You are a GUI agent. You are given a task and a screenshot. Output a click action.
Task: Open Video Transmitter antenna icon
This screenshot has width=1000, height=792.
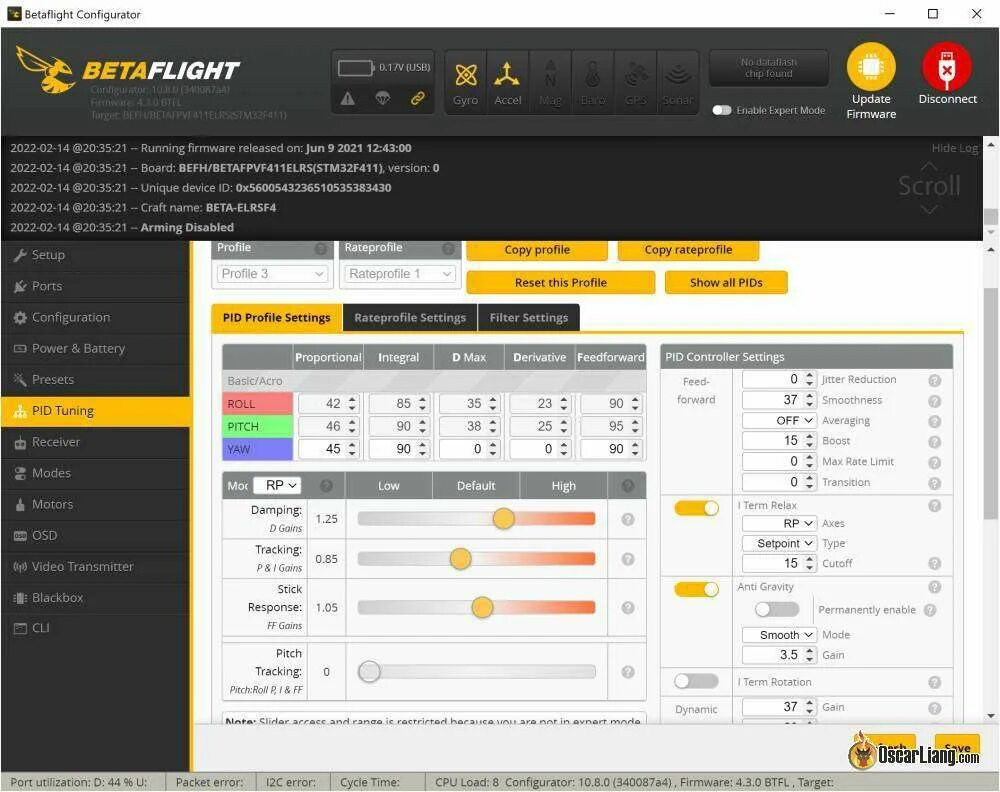(x=20, y=566)
